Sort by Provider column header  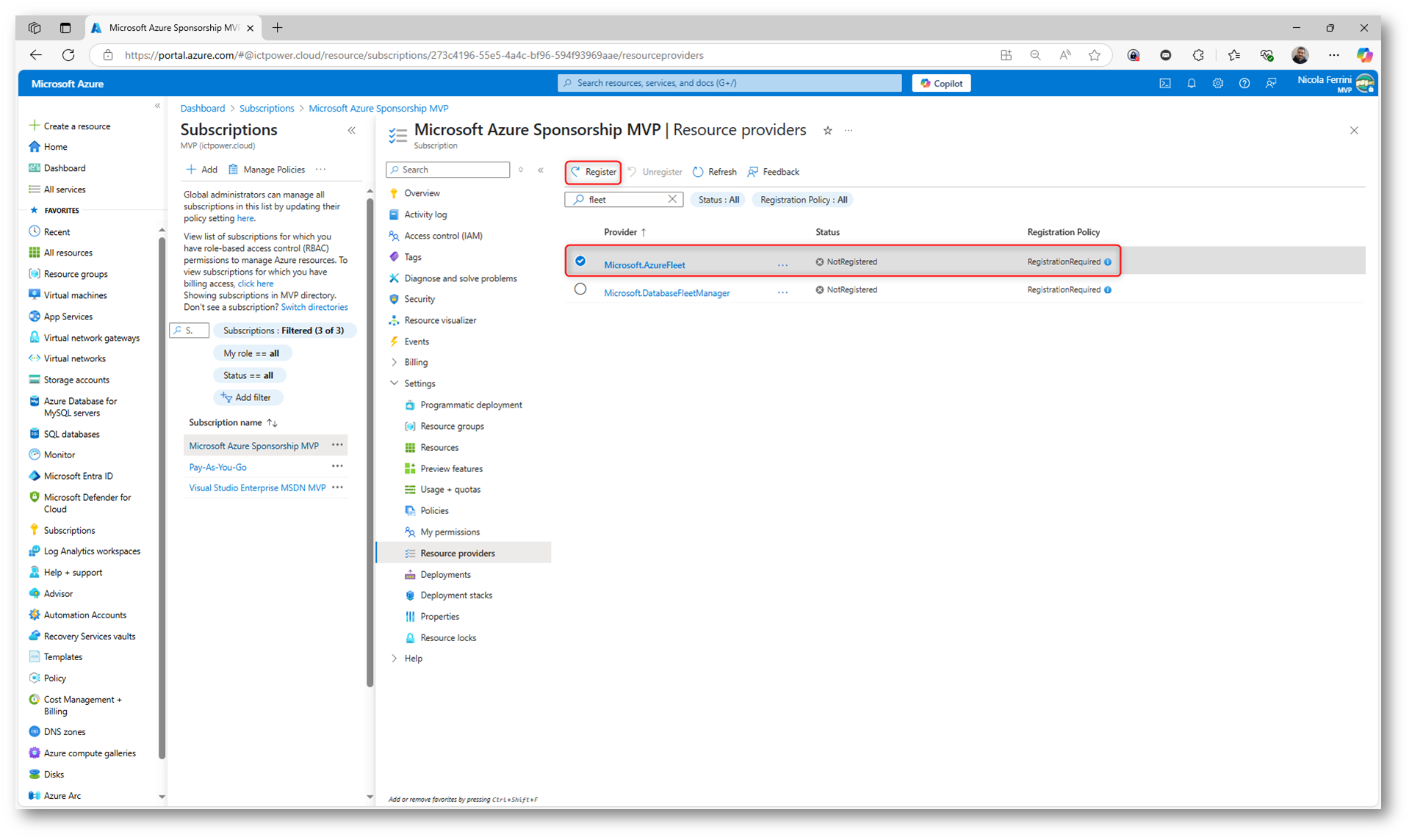pyautogui.click(x=624, y=232)
